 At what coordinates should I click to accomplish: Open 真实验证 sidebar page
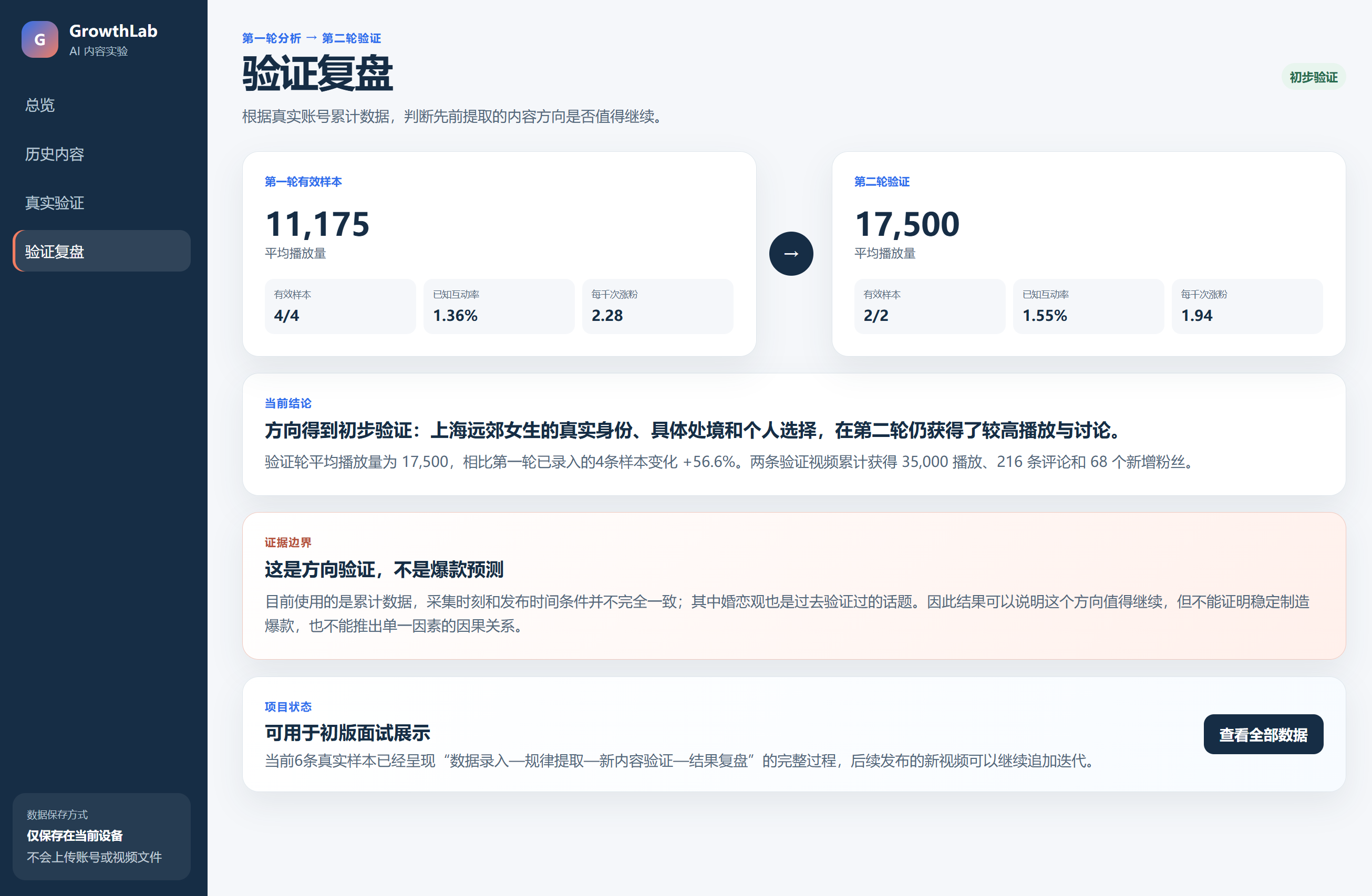(x=101, y=203)
